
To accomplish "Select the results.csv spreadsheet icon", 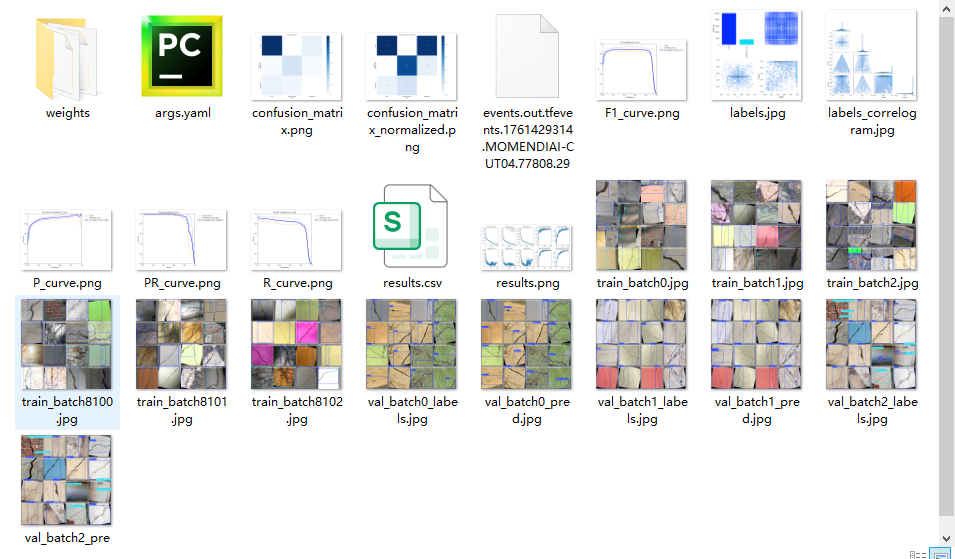I will coord(411,226).
